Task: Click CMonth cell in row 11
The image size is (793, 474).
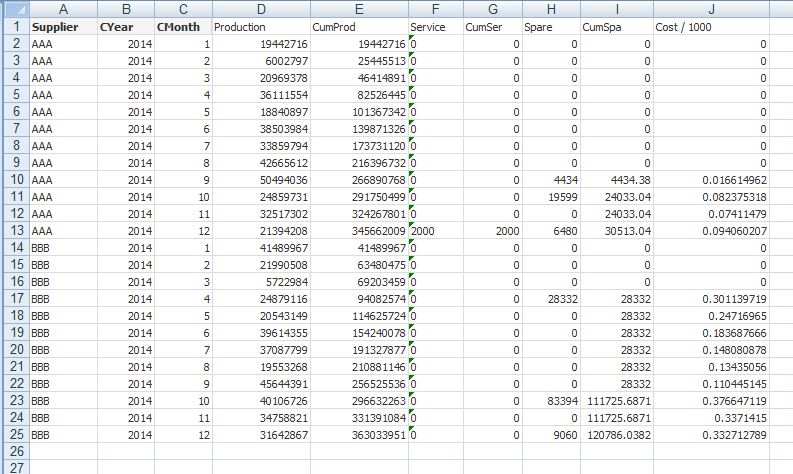Action: [x=183, y=197]
